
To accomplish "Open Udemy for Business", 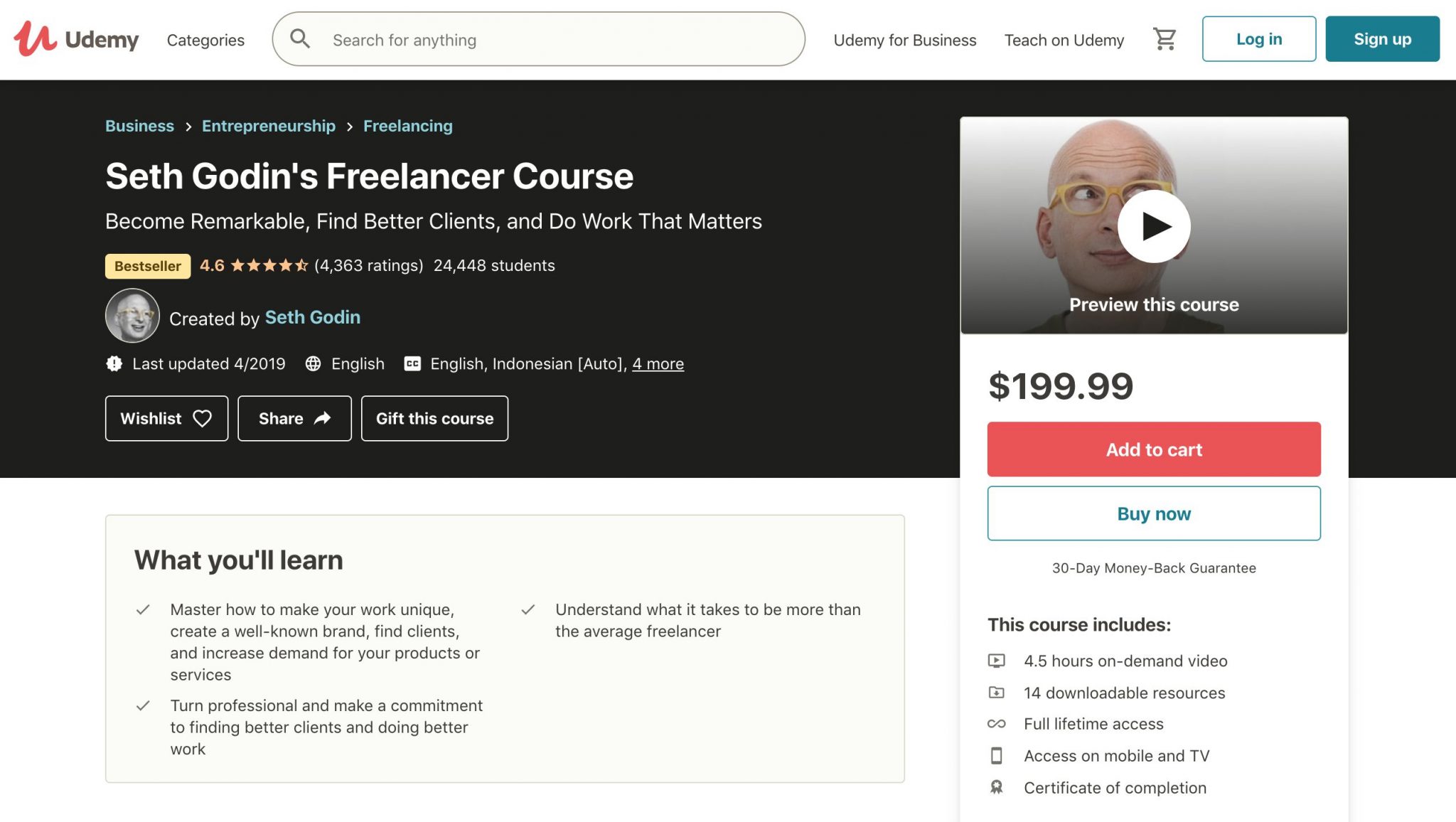I will click(x=904, y=40).
